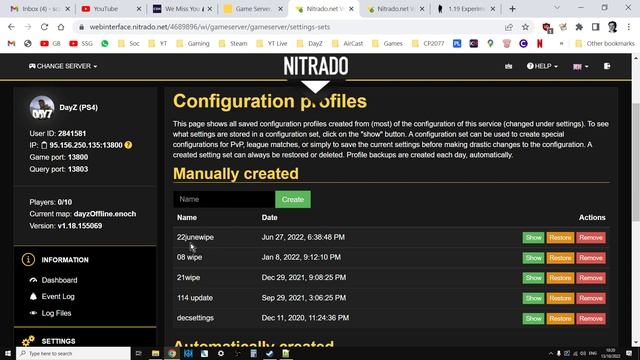
Task: Open the Chrome three-dot menu
Action: pos(629,27)
